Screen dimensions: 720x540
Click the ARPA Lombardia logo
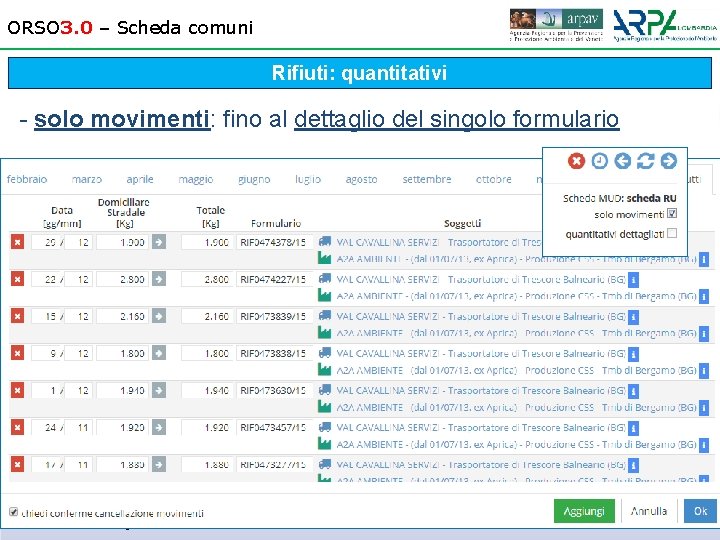(x=665, y=26)
